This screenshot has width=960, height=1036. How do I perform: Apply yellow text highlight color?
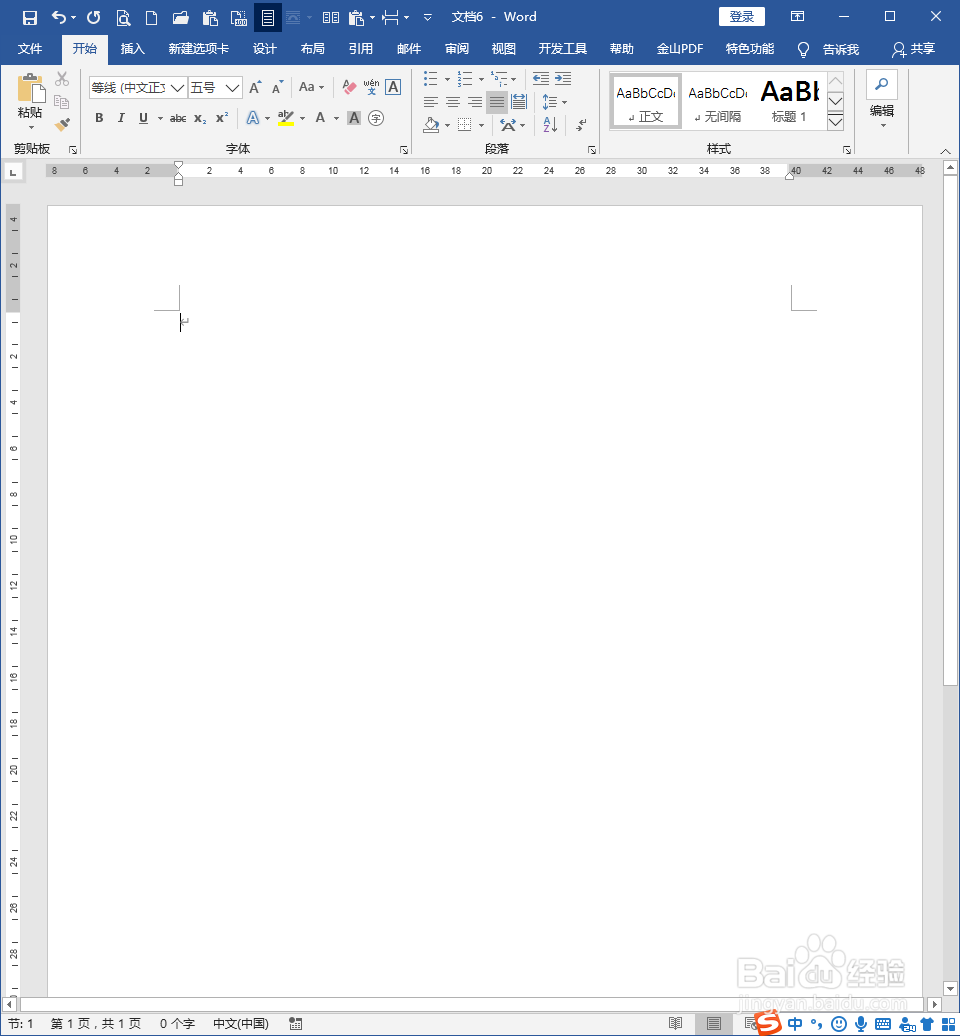click(x=285, y=118)
